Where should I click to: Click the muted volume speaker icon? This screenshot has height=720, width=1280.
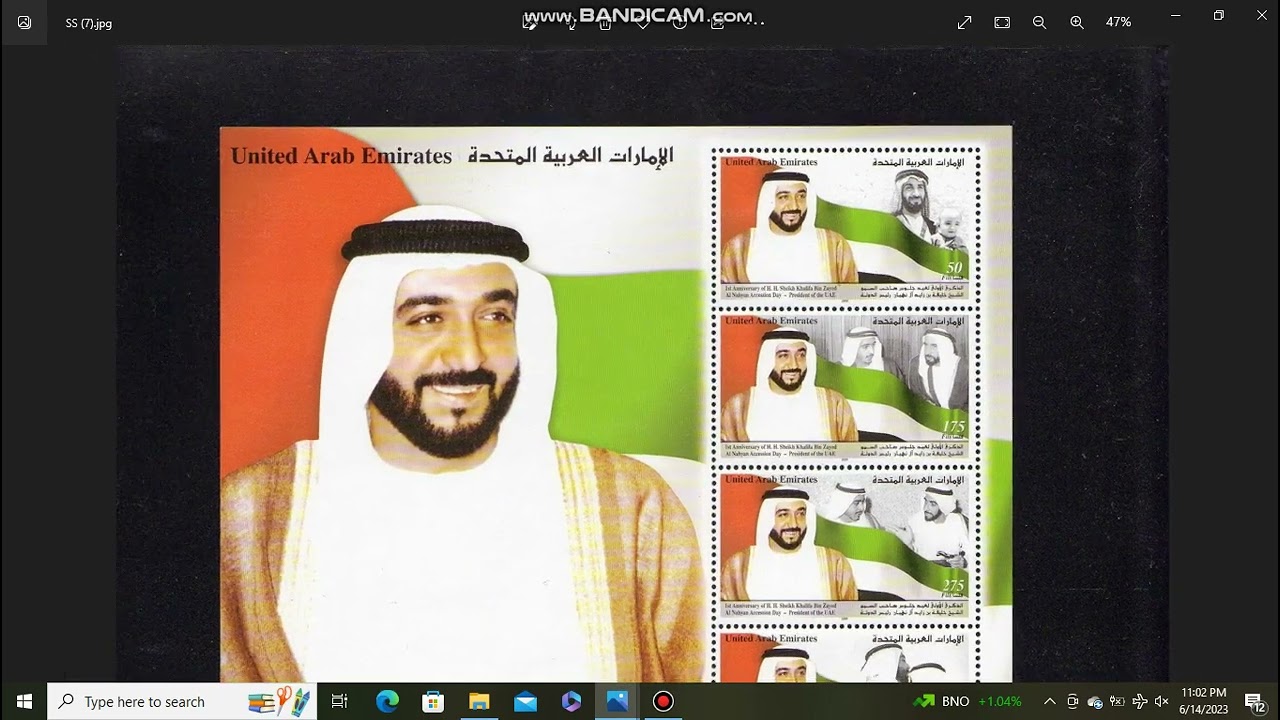(x=1161, y=701)
